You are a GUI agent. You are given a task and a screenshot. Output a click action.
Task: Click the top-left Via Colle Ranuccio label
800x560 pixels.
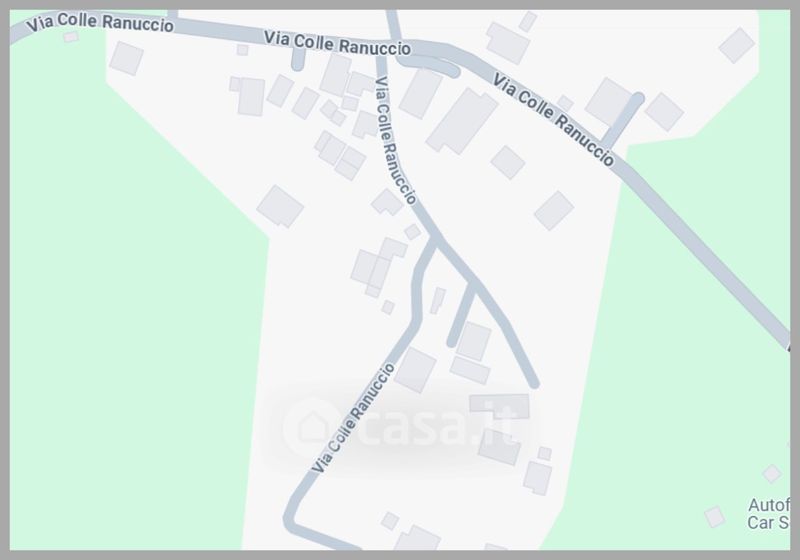(x=100, y=22)
